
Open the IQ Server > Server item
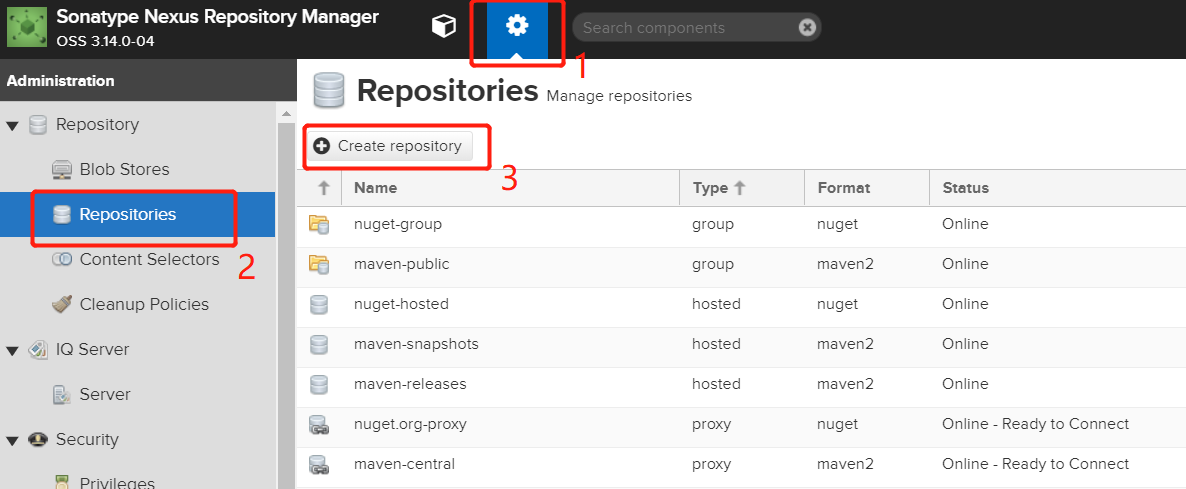pyautogui.click(x=104, y=395)
